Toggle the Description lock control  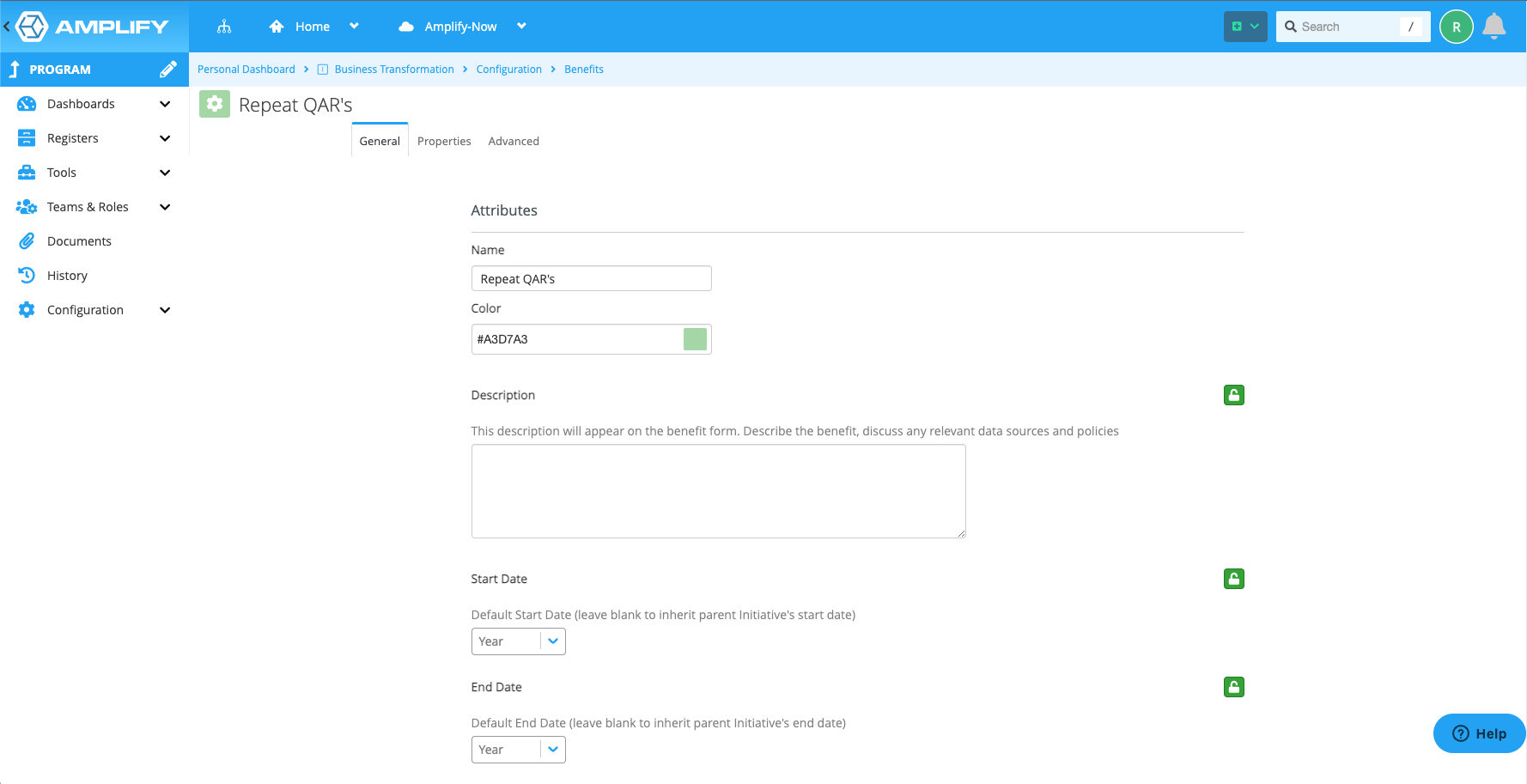1233,395
